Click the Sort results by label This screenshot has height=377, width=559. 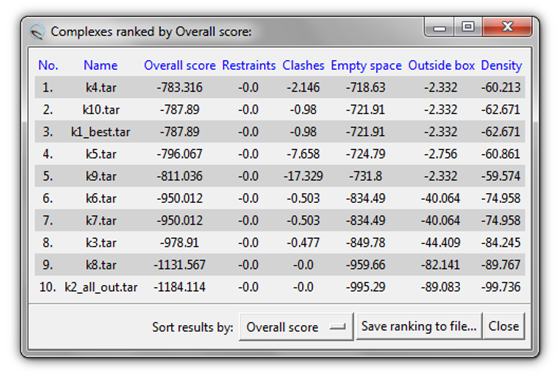[x=193, y=327]
